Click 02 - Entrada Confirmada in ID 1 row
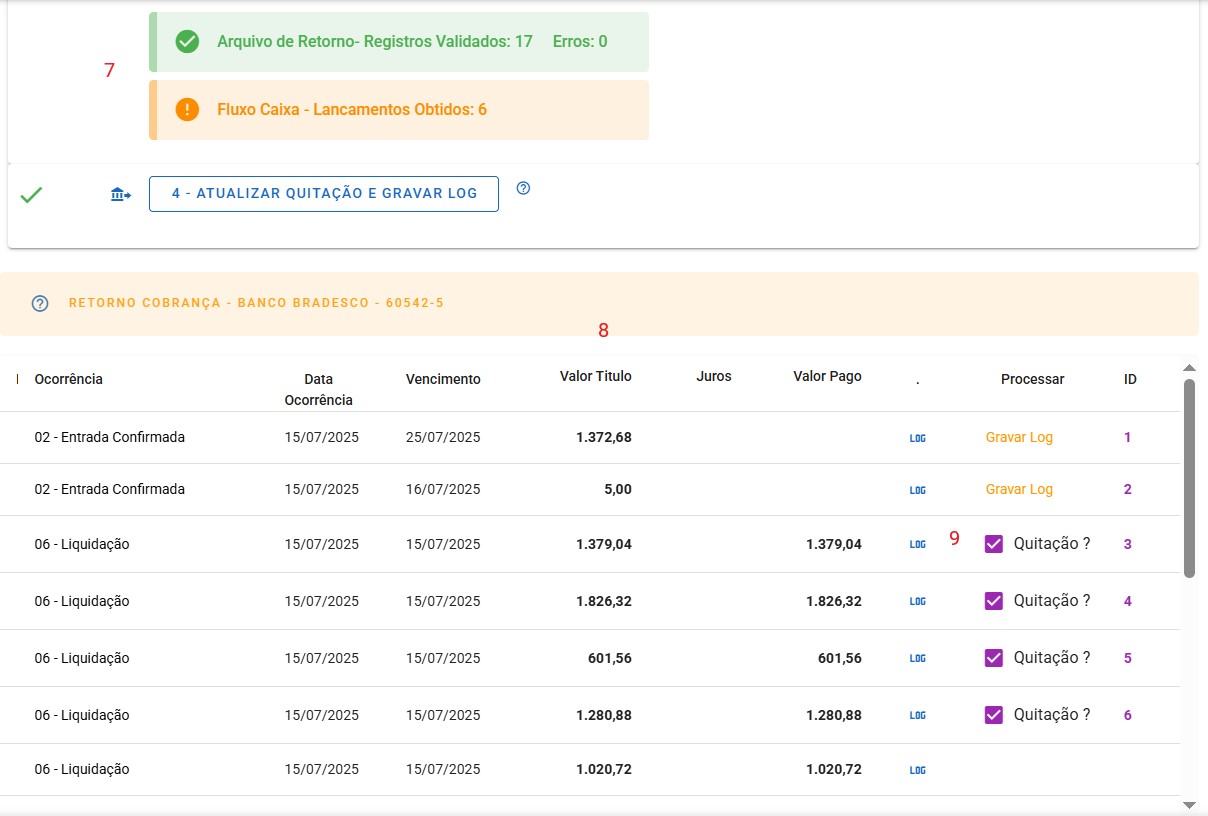This screenshot has width=1208, height=816. (109, 437)
